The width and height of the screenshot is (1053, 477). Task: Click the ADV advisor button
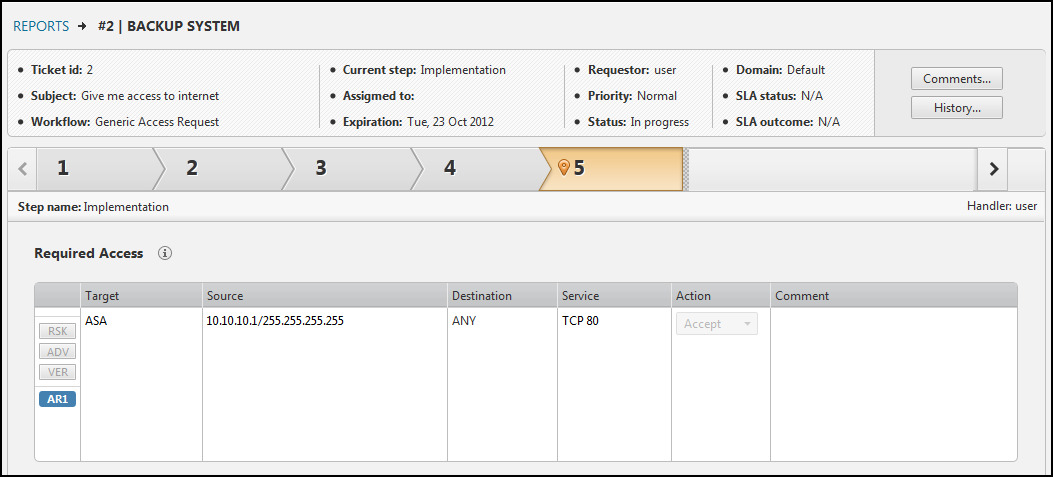(57, 351)
